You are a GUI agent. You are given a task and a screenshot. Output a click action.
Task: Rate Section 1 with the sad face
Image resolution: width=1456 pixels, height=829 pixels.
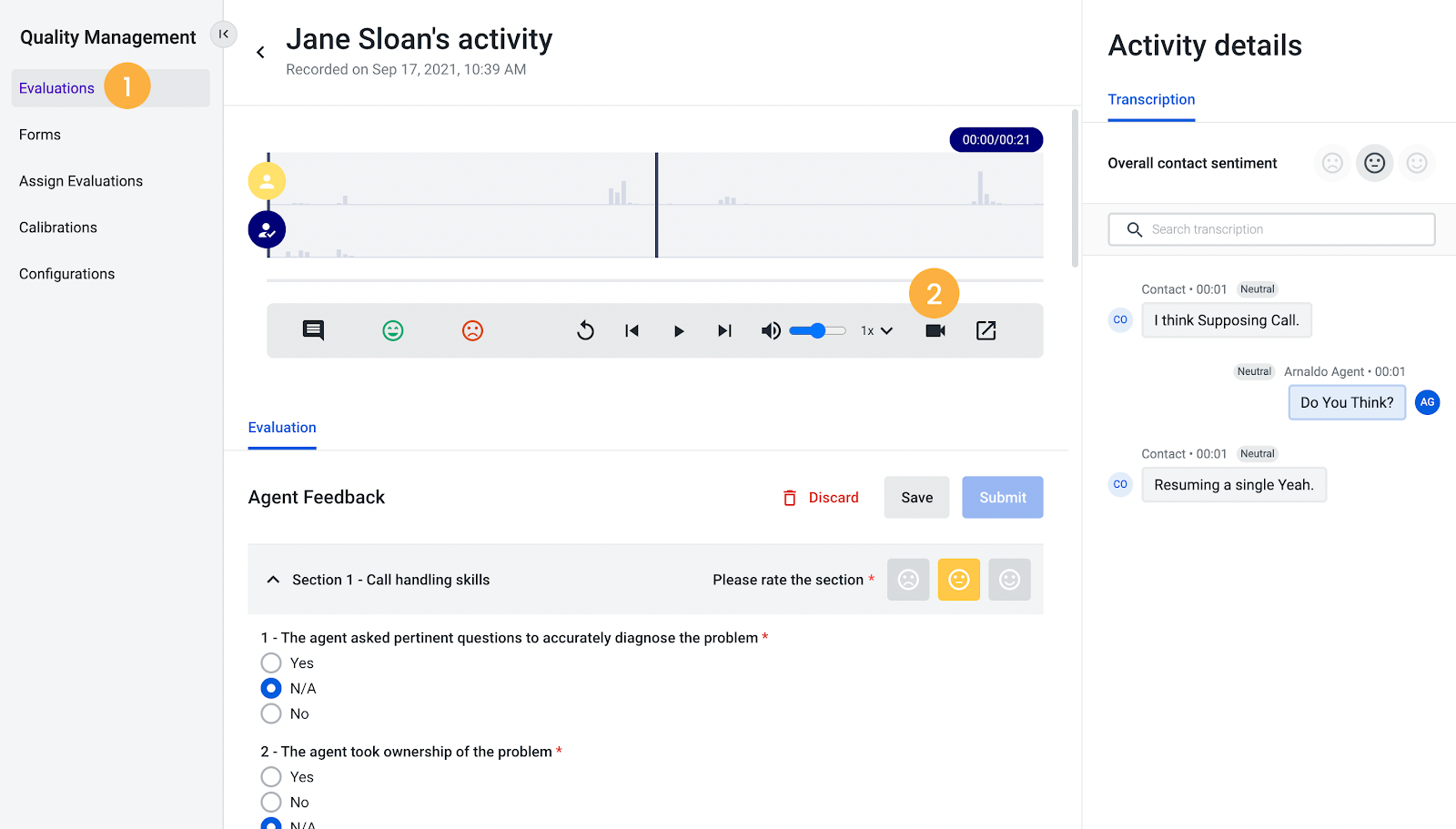coord(908,580)
